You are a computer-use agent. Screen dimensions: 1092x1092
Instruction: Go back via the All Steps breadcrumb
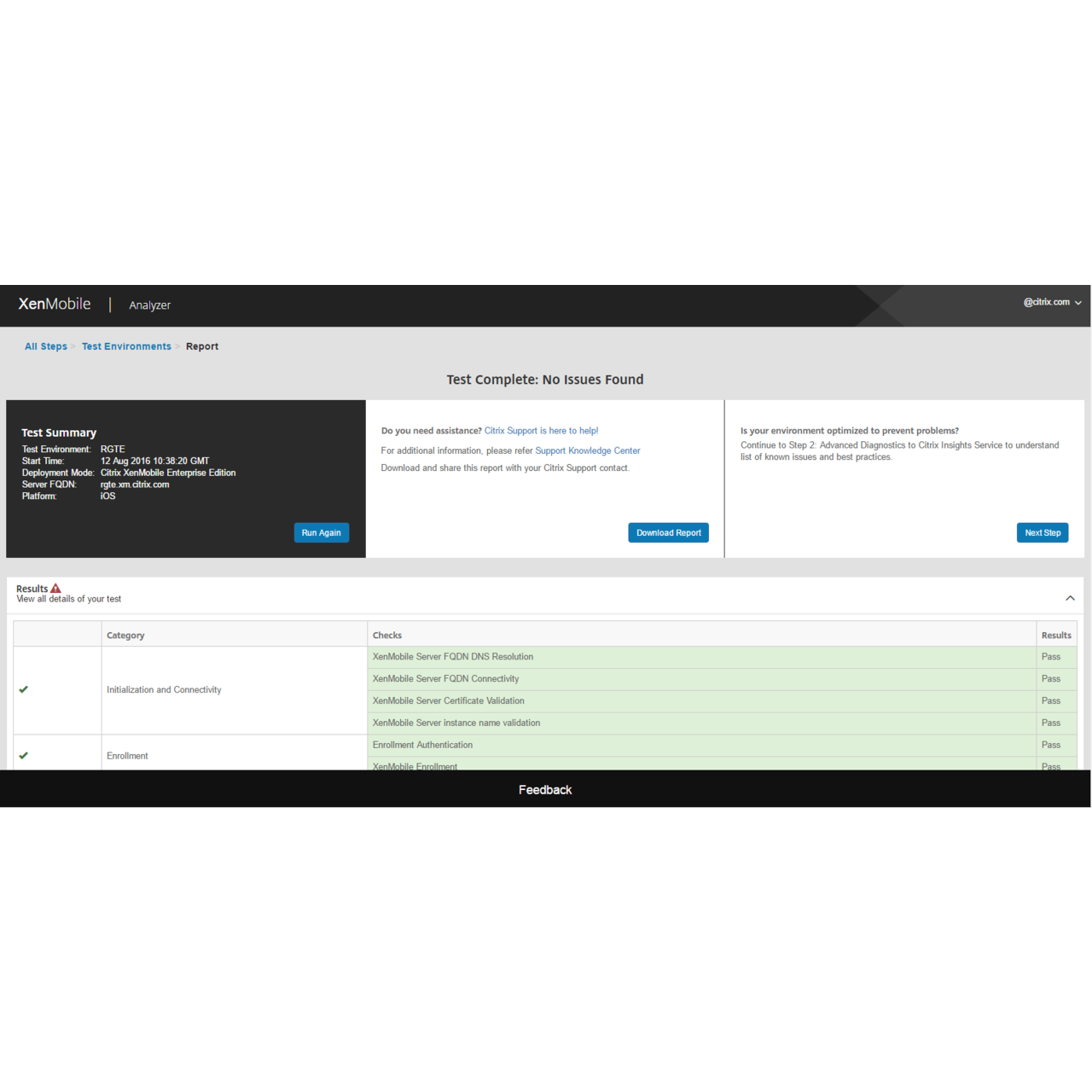point(46,346)
